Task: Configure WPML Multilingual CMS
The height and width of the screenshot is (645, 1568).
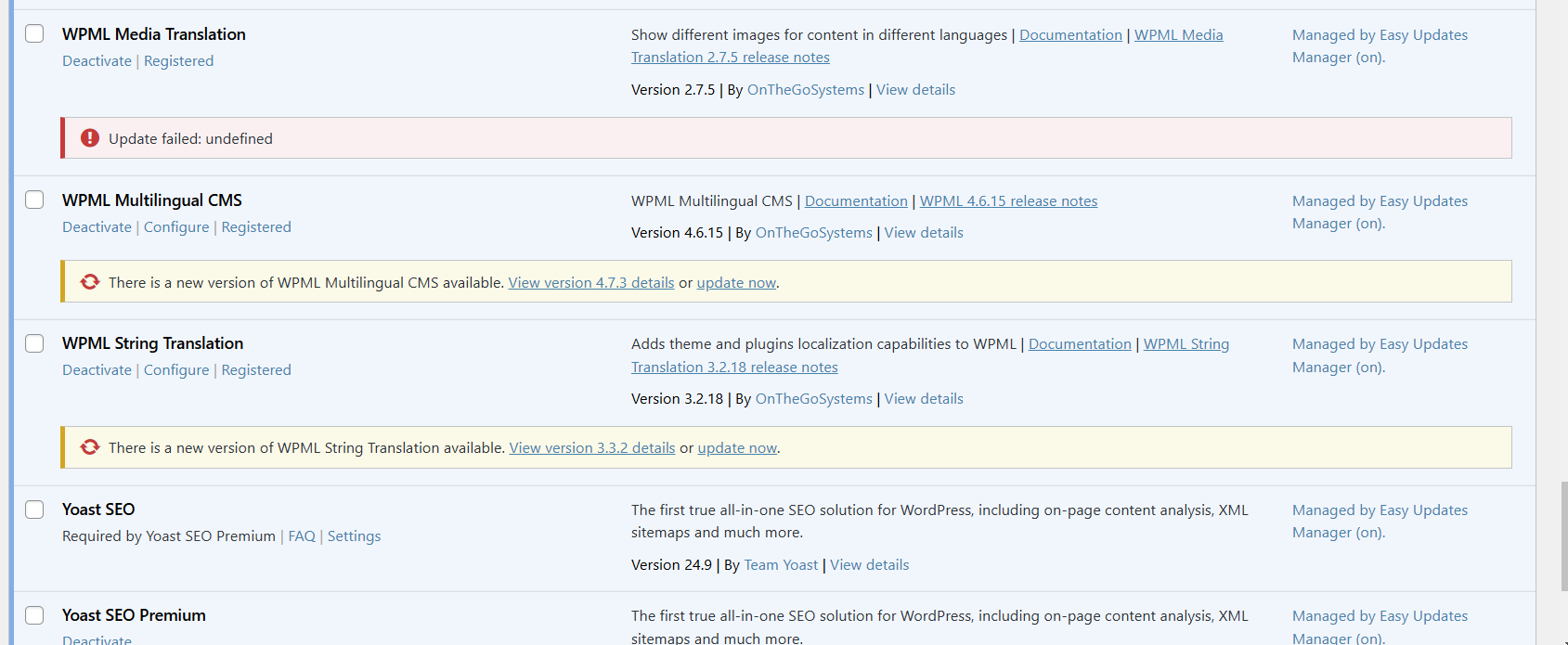Action: pyautogui.click(x=176, y=227)
